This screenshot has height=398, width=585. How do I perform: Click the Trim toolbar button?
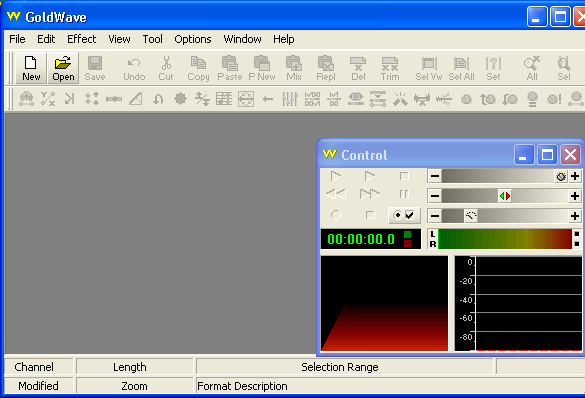(x=390, y=68)
